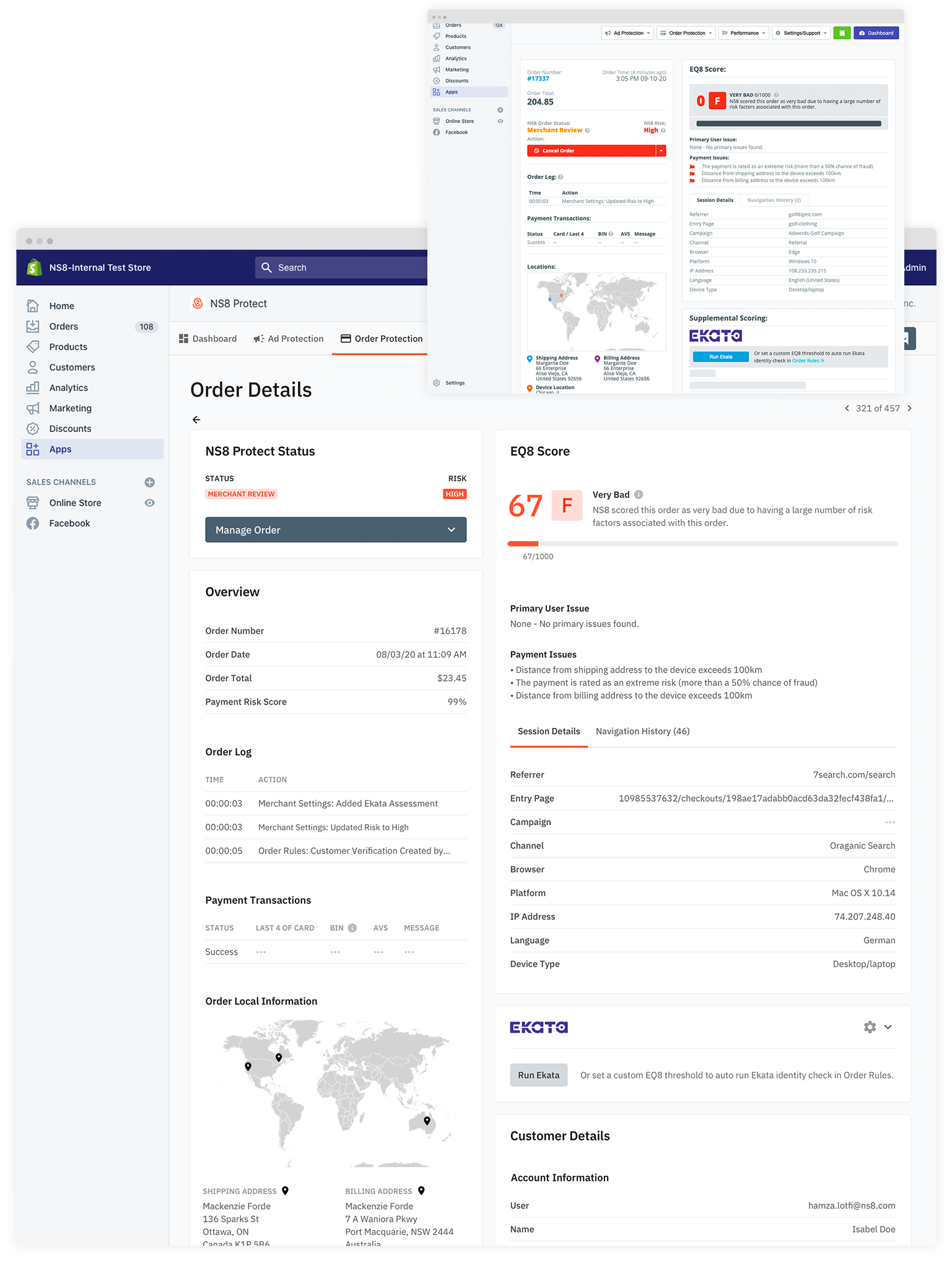Click the green icon button in the overlay window toolbar
This screenshot has width=952, height=1262.
842,33
